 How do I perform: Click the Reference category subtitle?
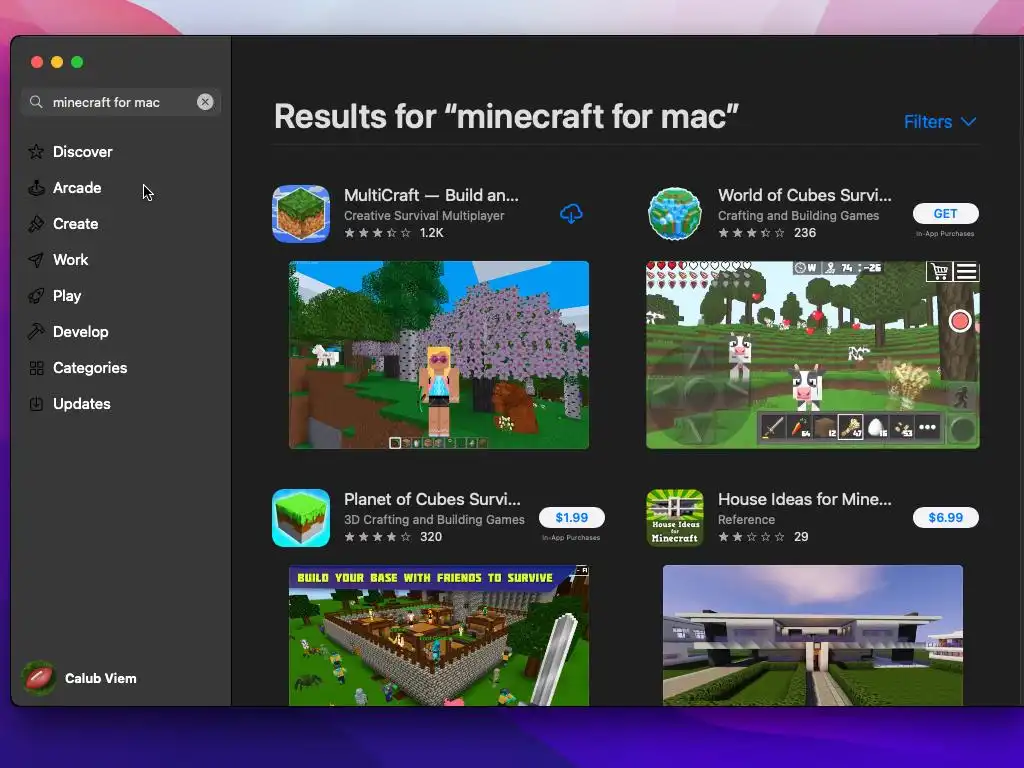pyautogui.click(x=746, y=520)
